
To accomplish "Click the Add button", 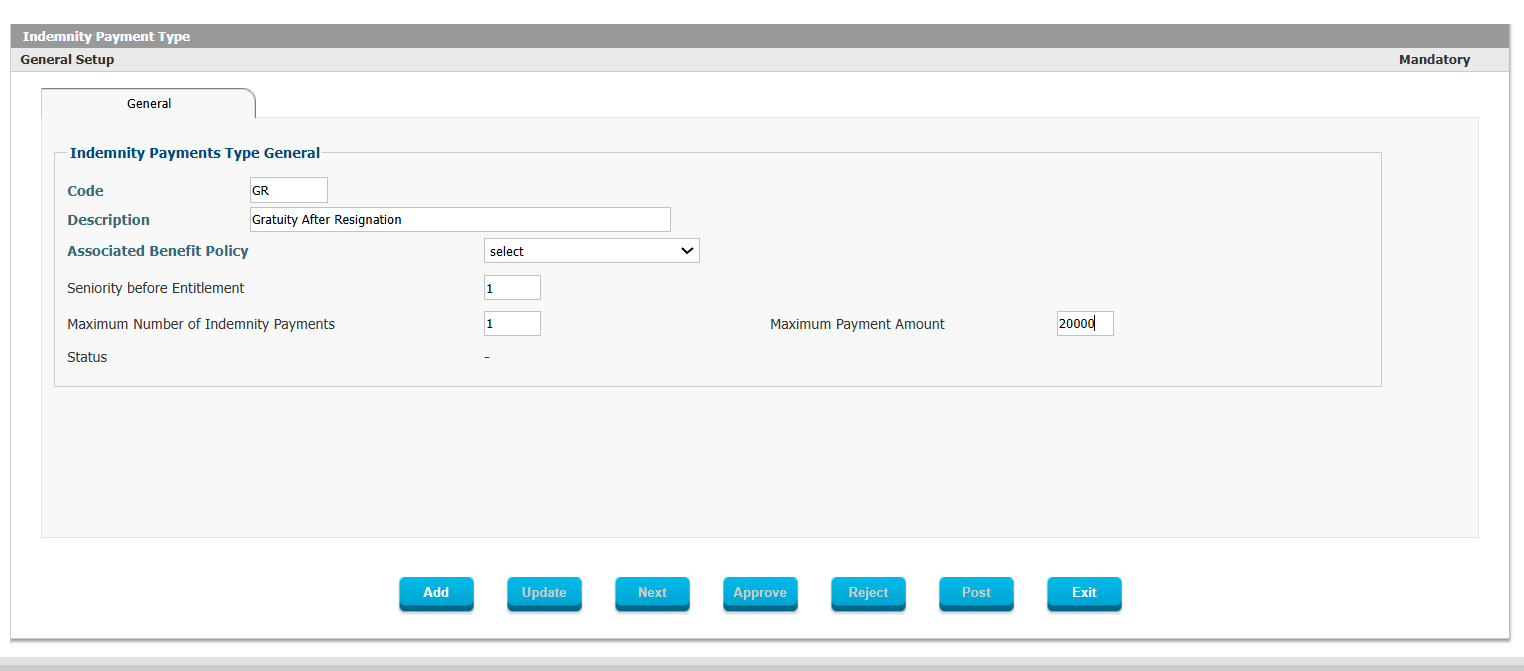I will (436, 593).
